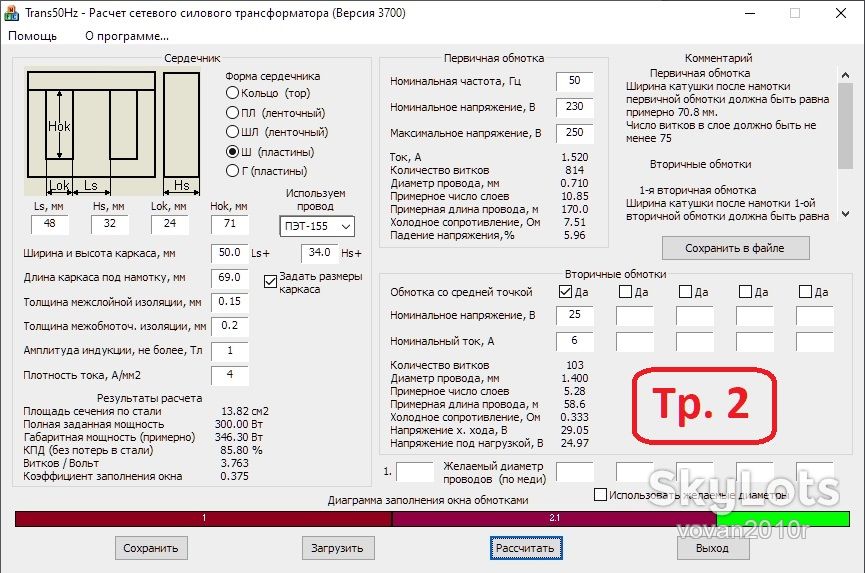865x573 pixels.
Task: Click the Рассчитать button
Action: pyautogui.click(x=526, y=548)
